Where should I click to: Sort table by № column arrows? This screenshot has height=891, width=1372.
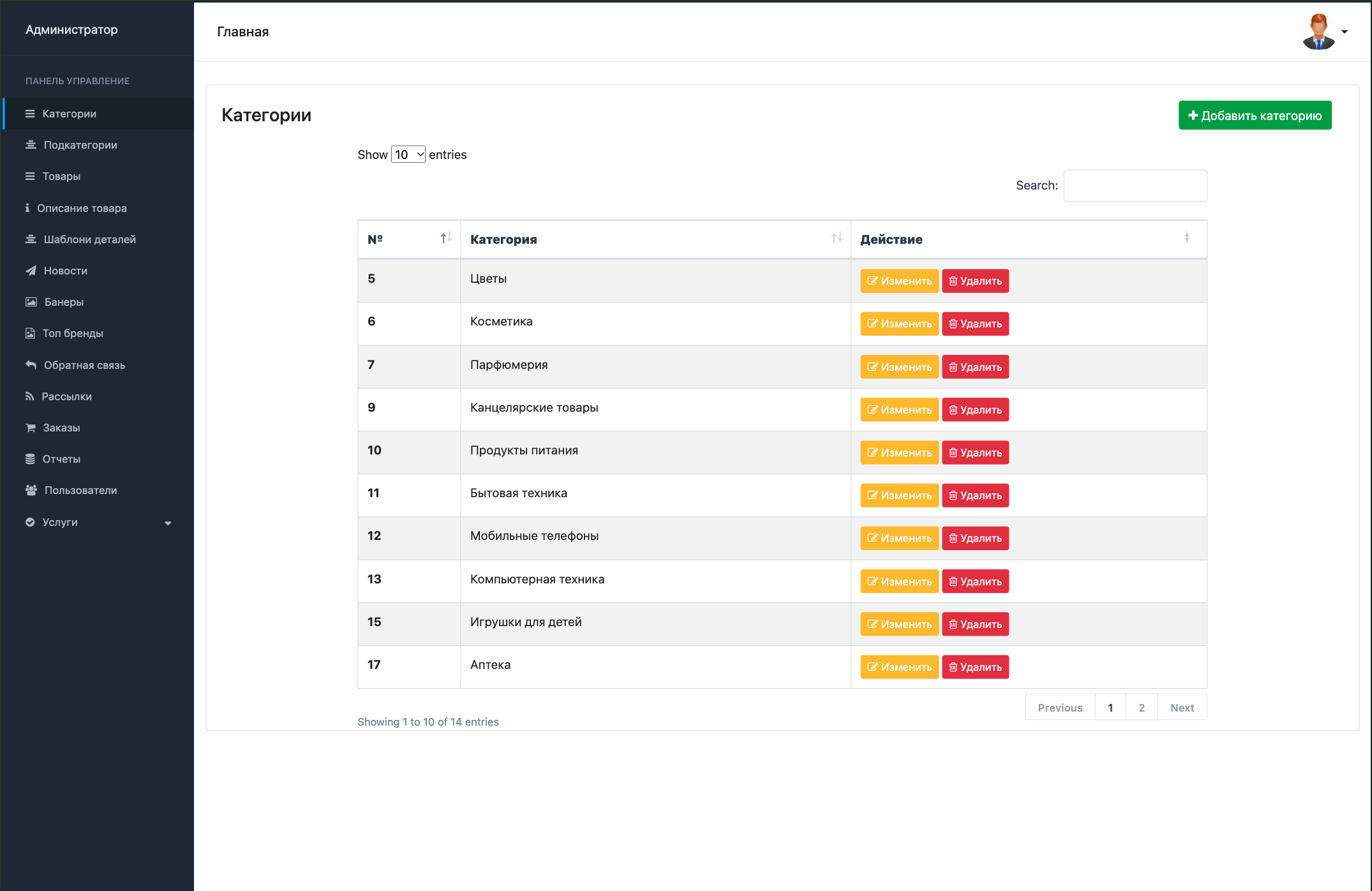(446, 238)
